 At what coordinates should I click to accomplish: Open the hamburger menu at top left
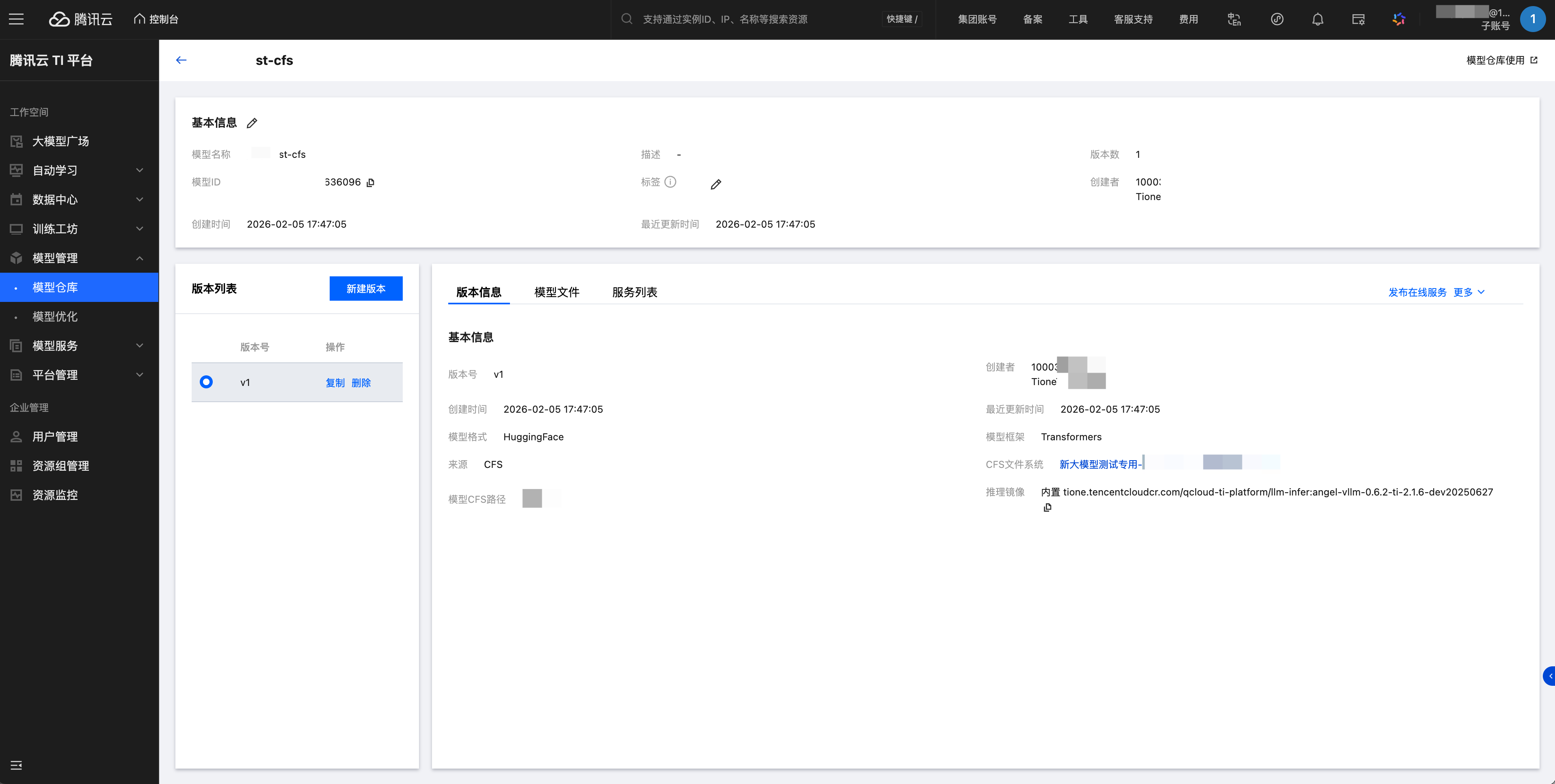tap(16, 19)
